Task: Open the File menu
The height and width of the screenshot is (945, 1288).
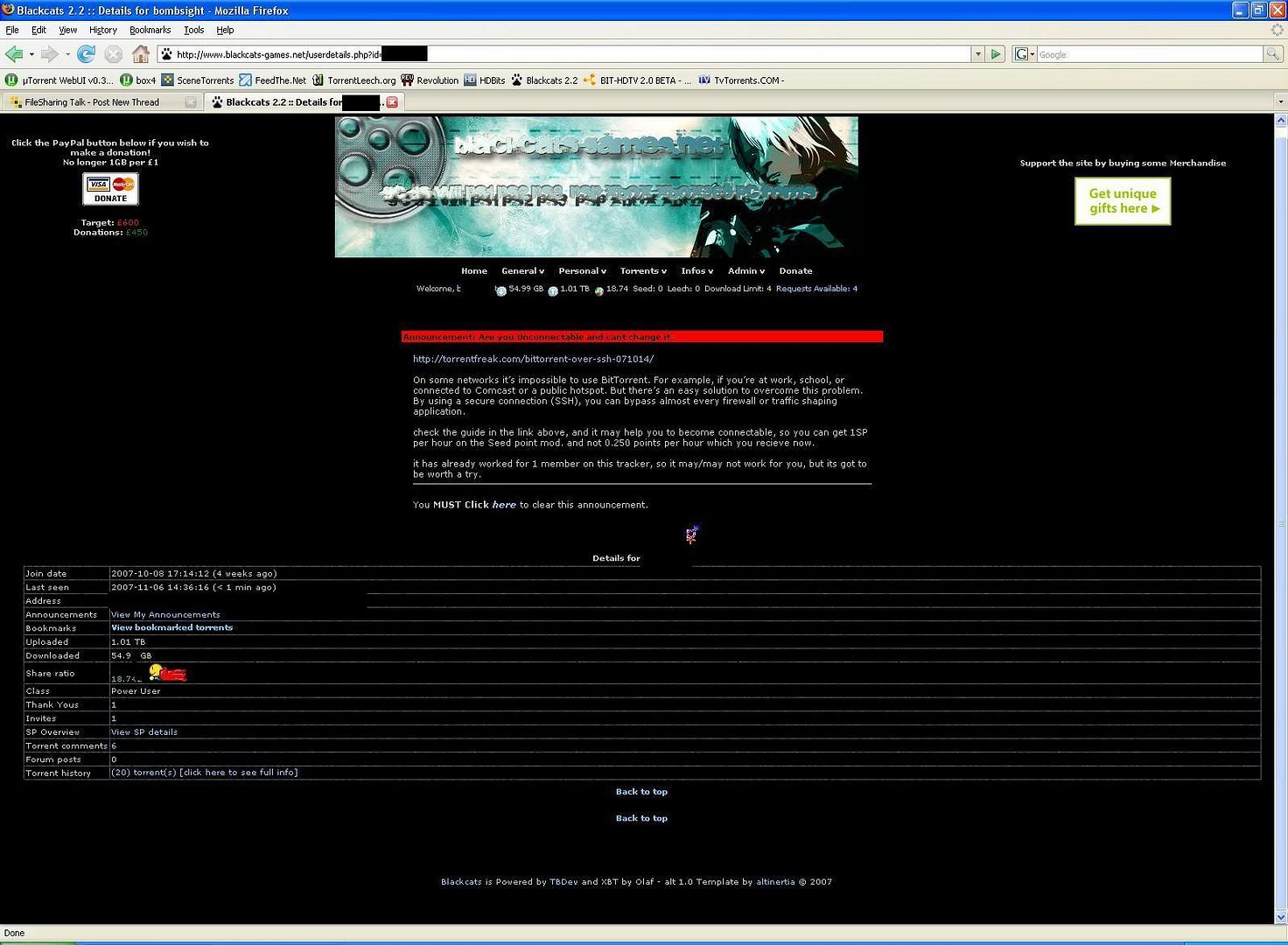Action: [12, 30]
